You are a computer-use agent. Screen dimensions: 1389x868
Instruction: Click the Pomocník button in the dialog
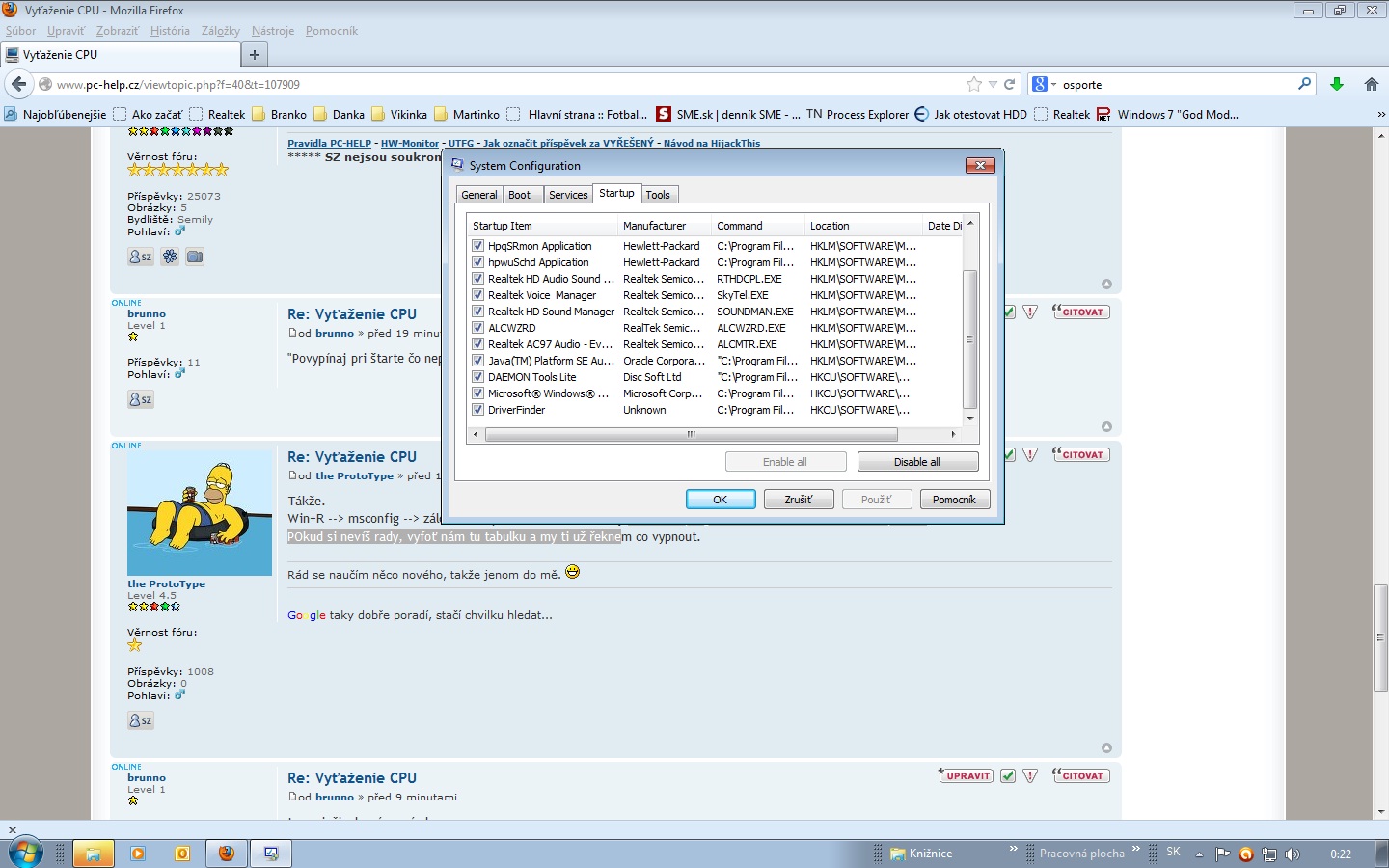[955, 500]
